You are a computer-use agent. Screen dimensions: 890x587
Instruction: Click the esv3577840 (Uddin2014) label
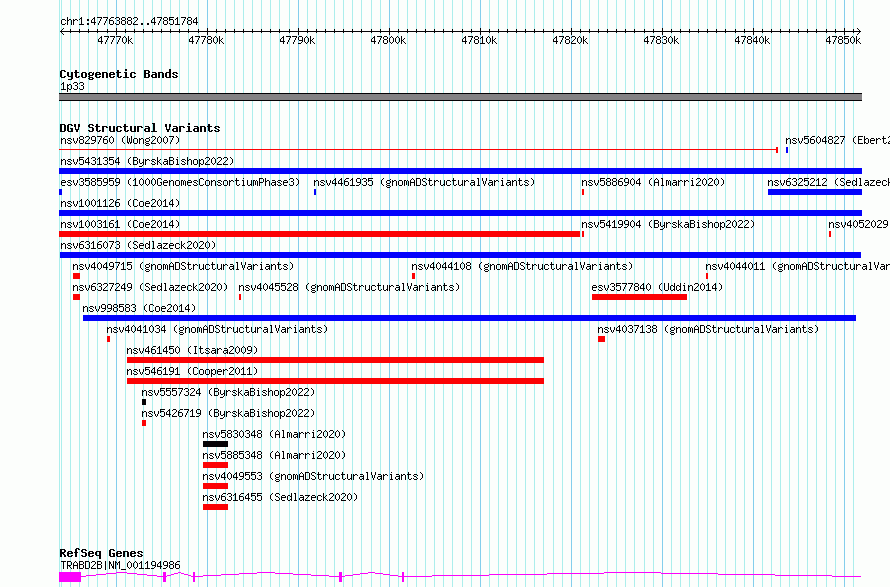(x=657, y=287)
